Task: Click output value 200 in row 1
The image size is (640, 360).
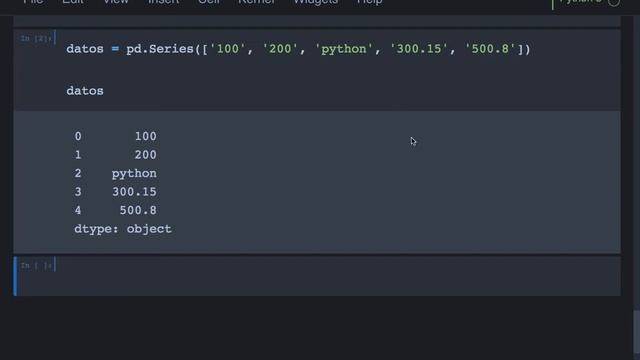Action: pyautogui.click(x=146, y=155)
